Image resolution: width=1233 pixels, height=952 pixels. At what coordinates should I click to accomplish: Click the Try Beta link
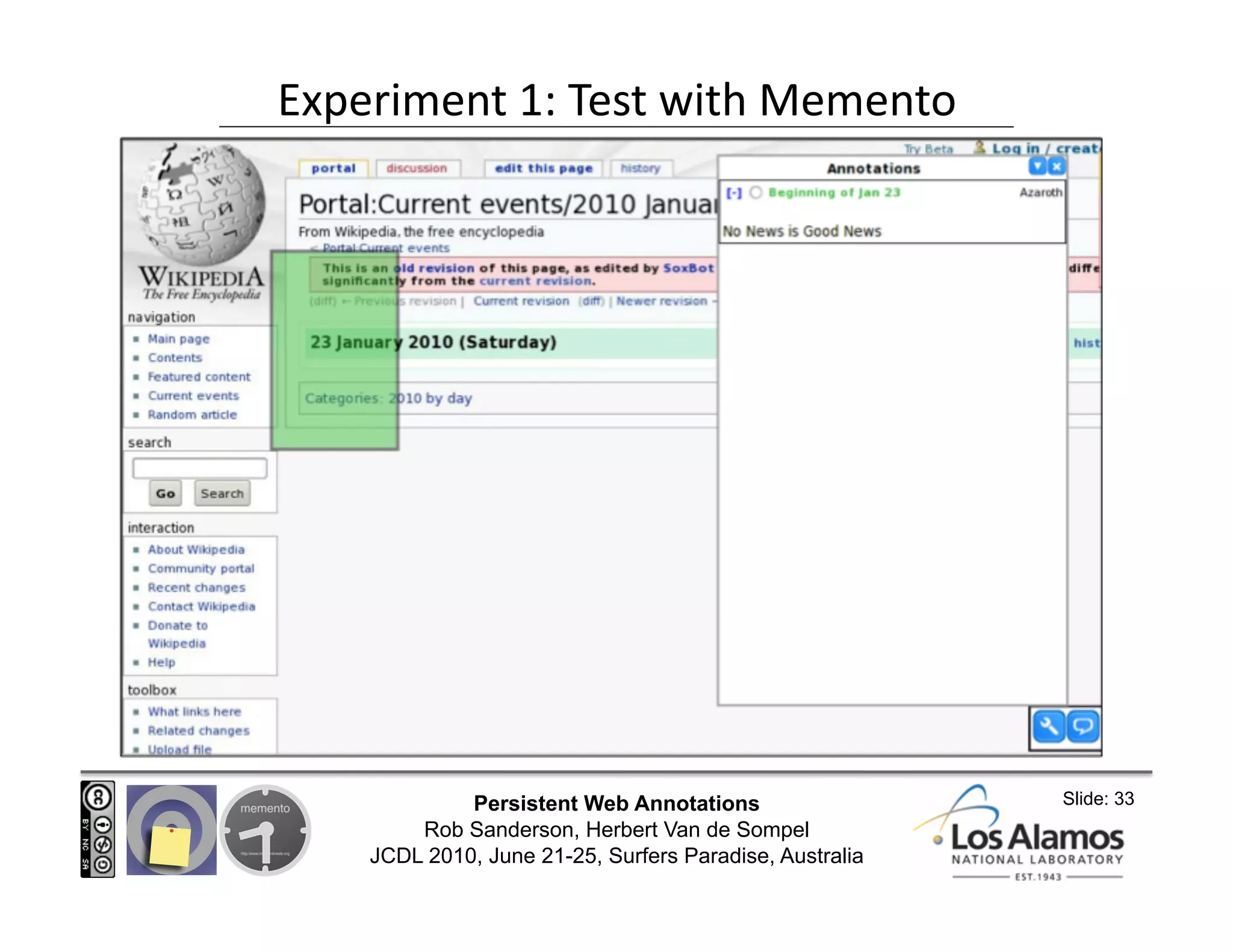point(928,149)
